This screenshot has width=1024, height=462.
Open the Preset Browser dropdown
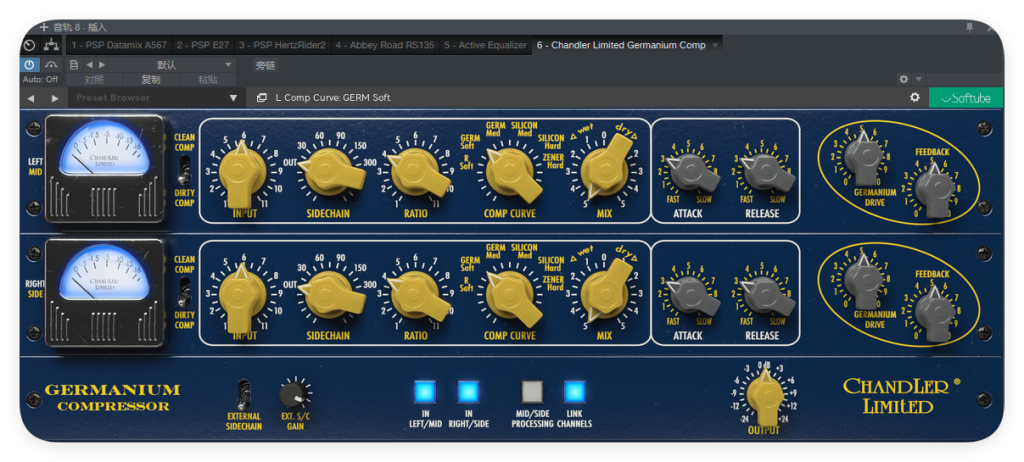155,98
